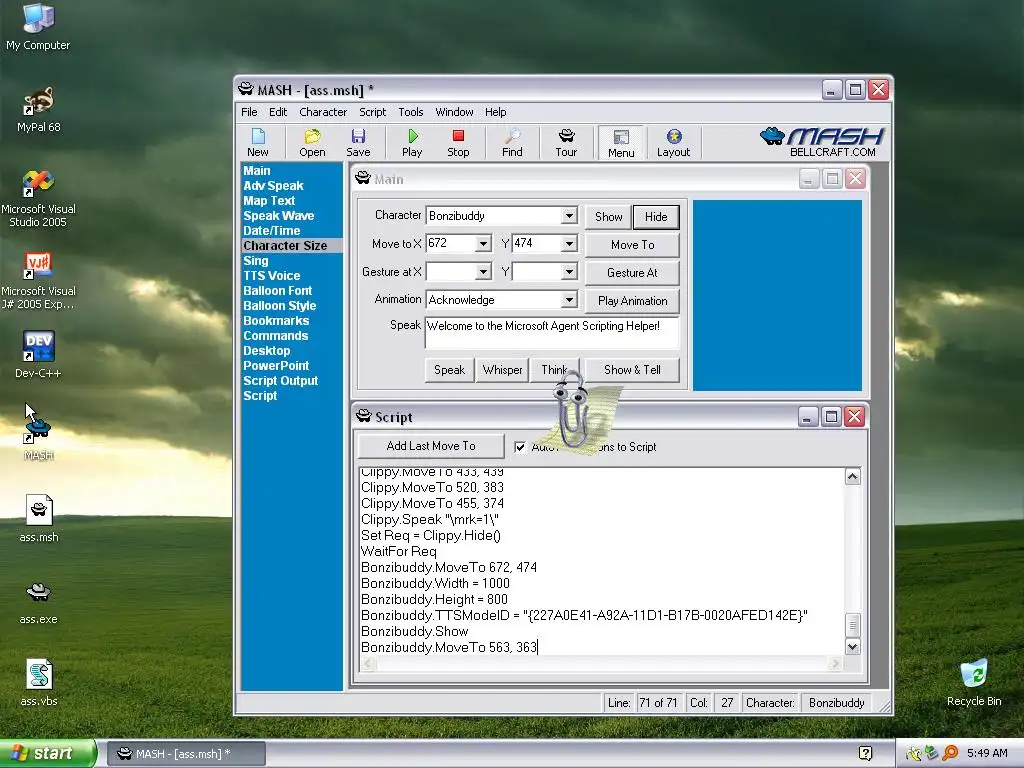1024x768 pixels.
Task: Click the Whisper button
Action: click(x=502, y=370)
